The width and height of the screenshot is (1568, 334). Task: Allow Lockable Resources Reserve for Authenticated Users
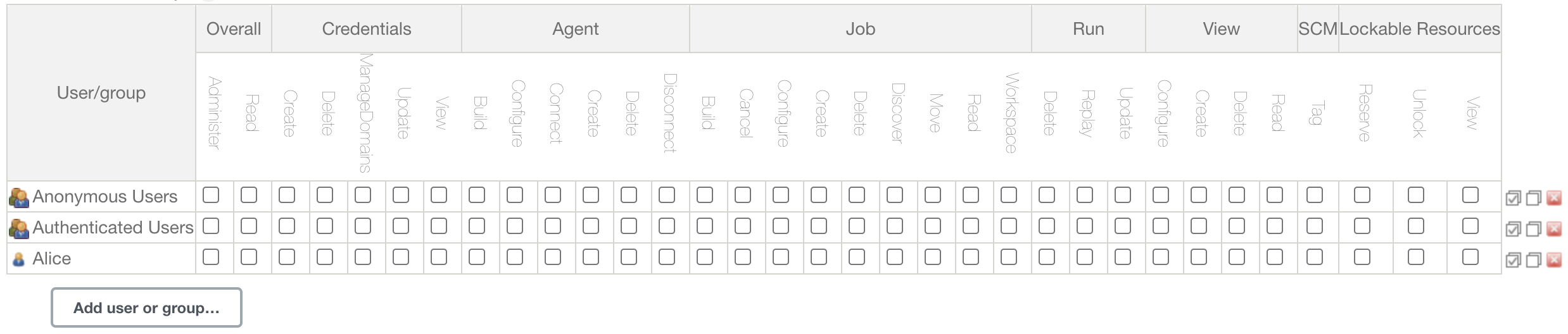(x=1362, y=226)
